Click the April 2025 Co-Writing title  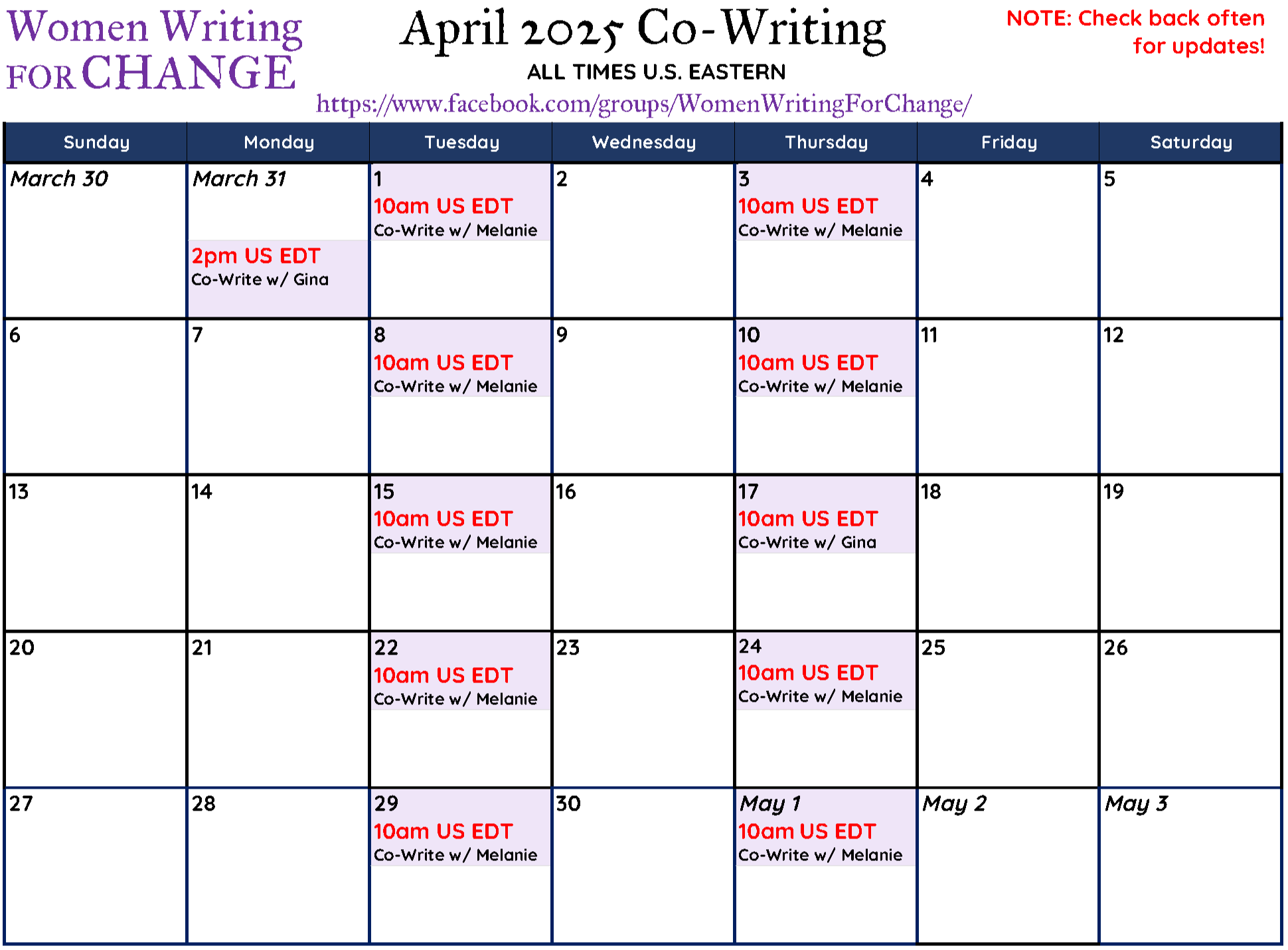[x=643, y=30]
